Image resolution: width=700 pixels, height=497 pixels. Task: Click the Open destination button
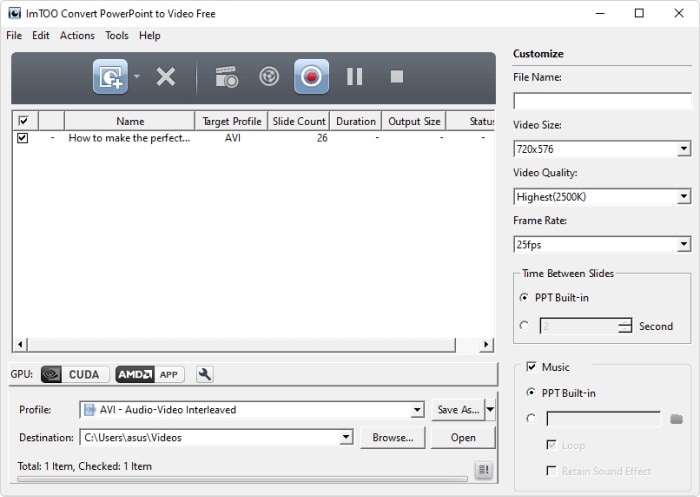463,437
